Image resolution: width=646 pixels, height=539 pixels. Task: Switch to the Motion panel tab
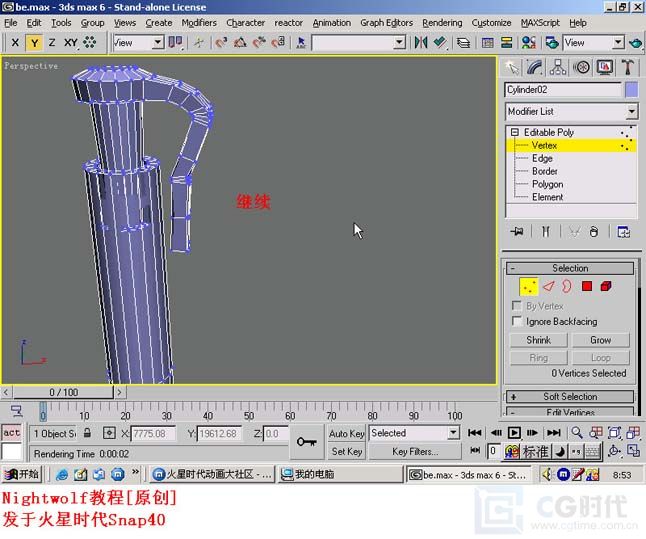click(581, 67)
